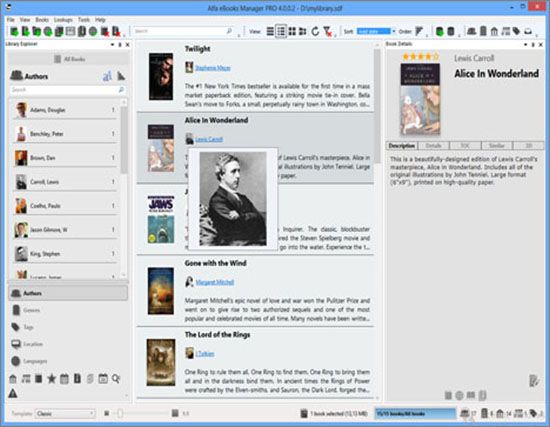Screen dimensions: 550x427
Task: Click the edit book icon in Book Details
Action: [x=534, y=380]
